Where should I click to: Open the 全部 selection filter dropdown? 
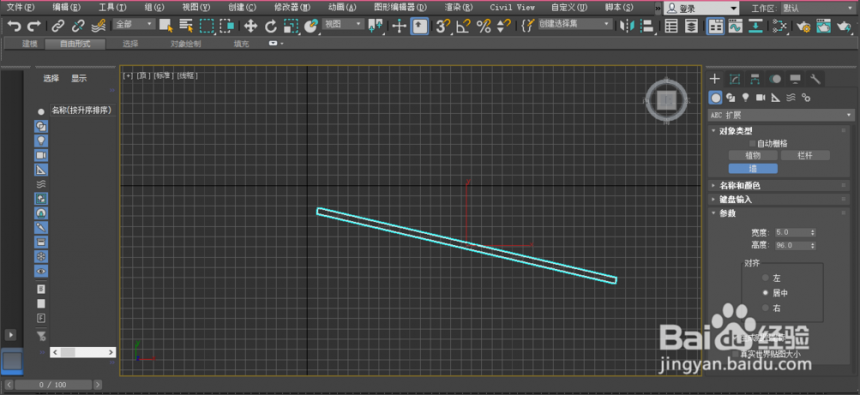134,24
